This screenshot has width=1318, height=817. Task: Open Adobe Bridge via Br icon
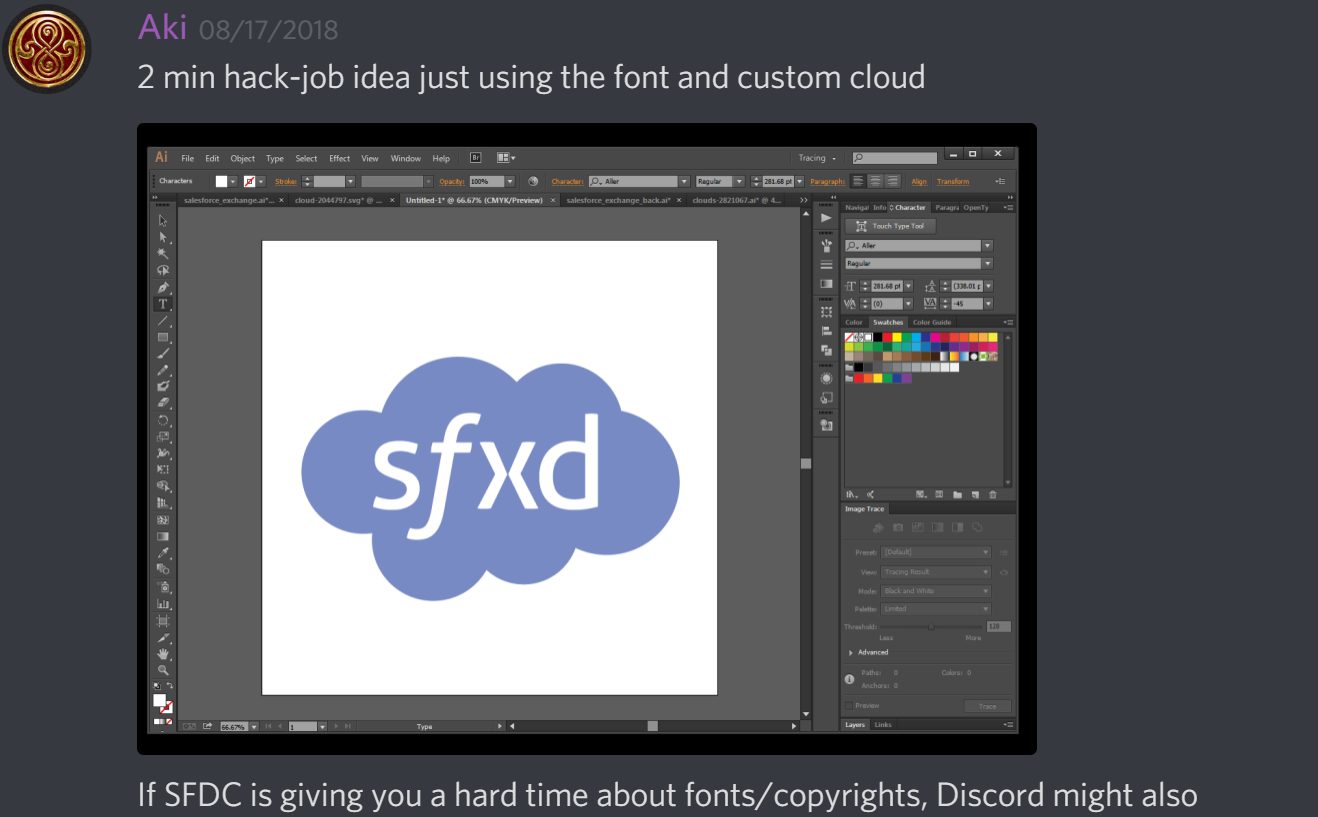476,157
